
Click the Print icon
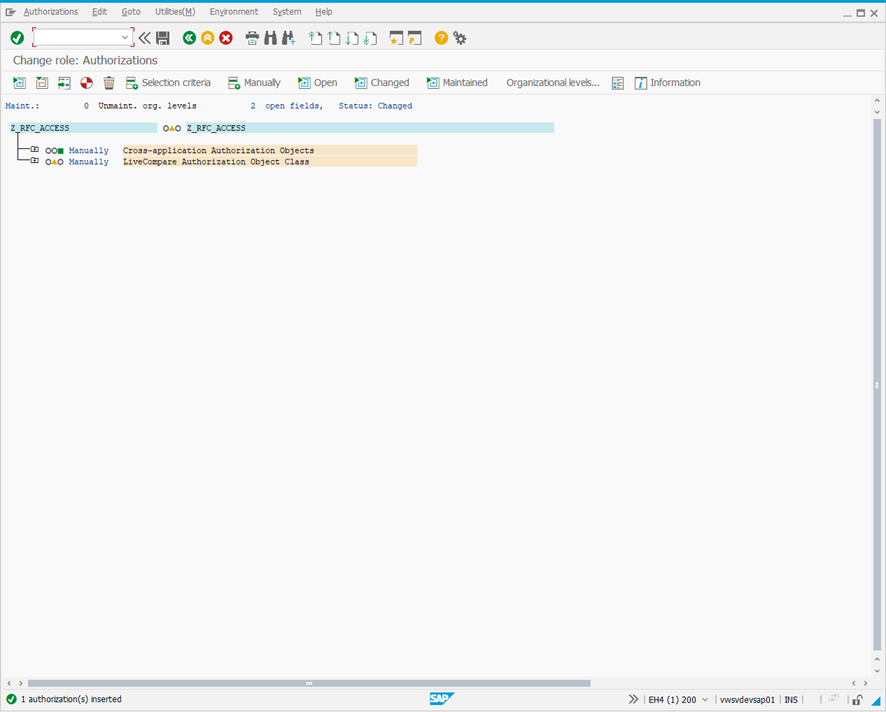252,37
